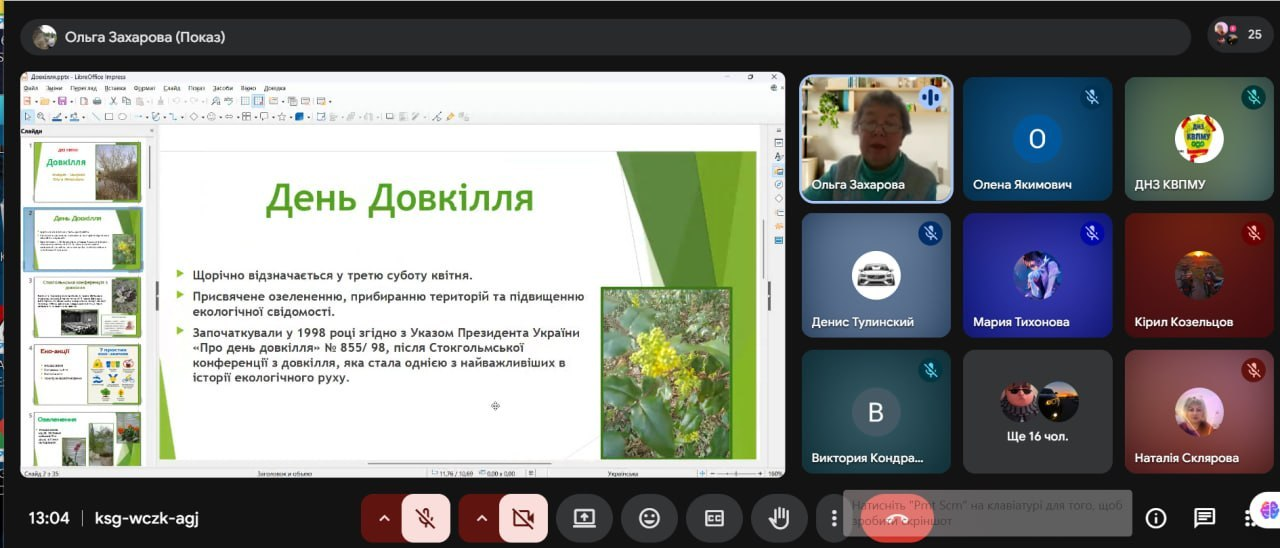The width and height of the screenshot is (1280, 548).
Task: Turn on closed captions
Action: [714, 518]
